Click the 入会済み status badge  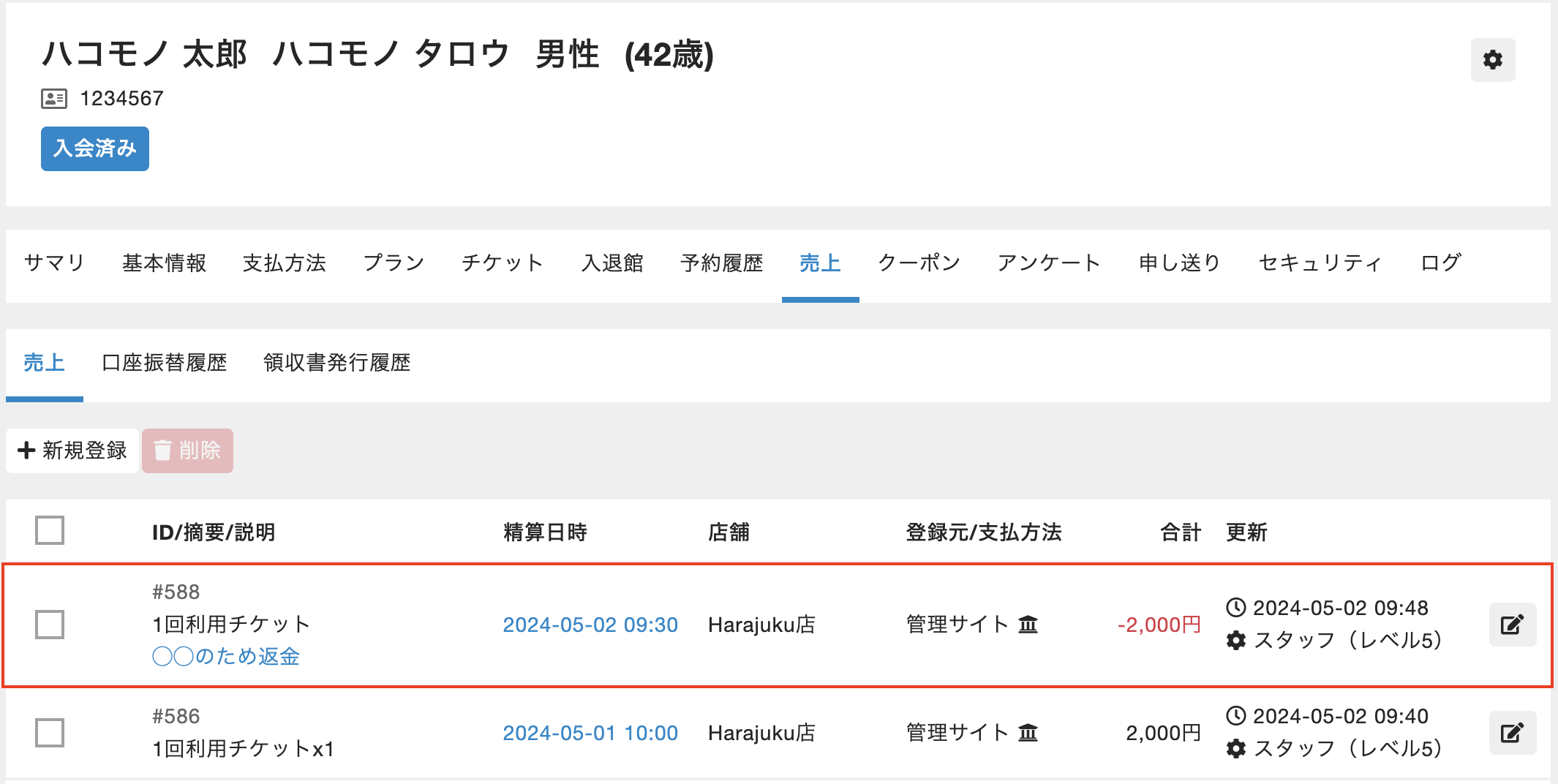95,148
